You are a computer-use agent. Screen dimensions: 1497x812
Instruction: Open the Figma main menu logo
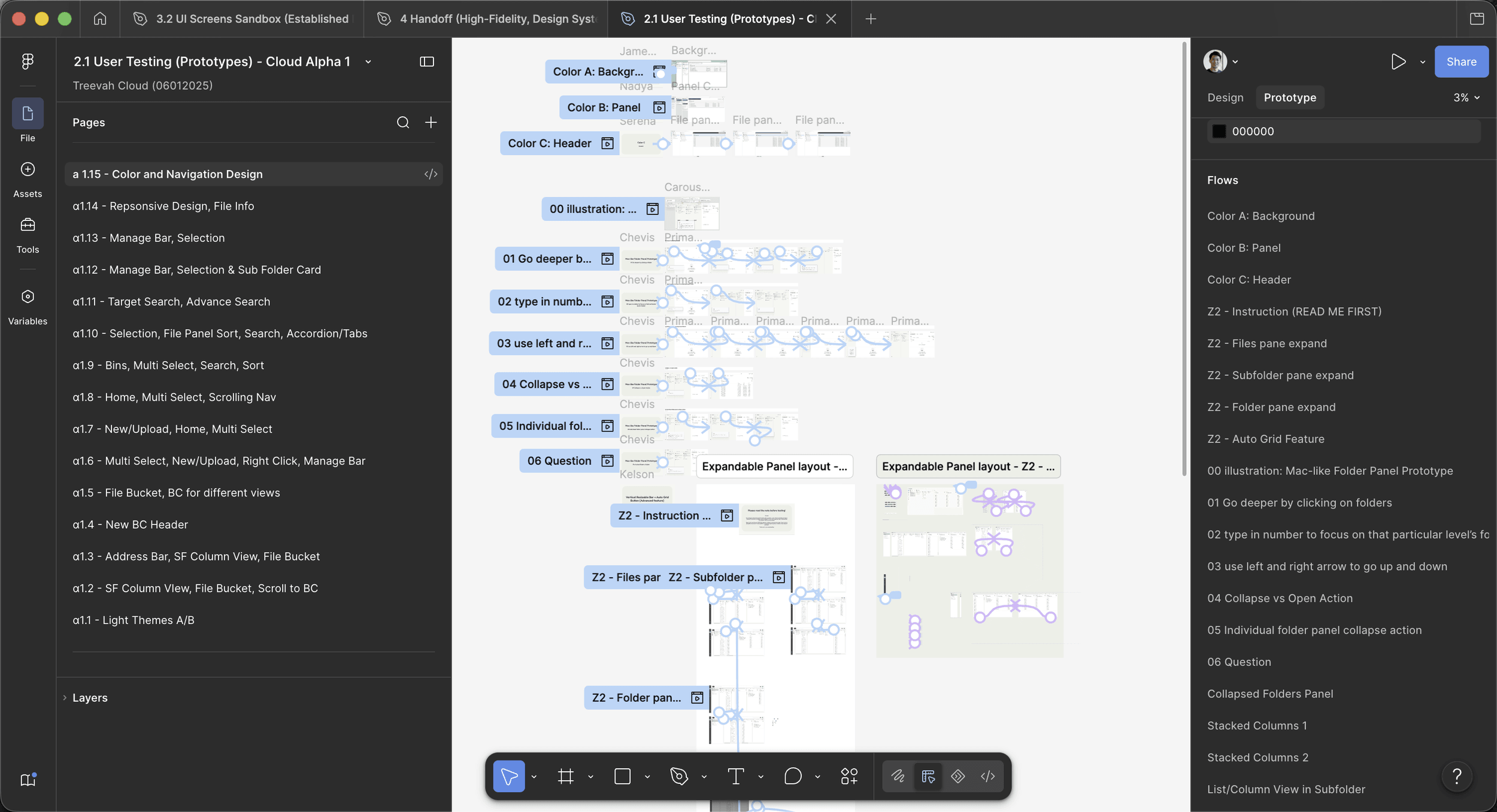click(28, 61)
